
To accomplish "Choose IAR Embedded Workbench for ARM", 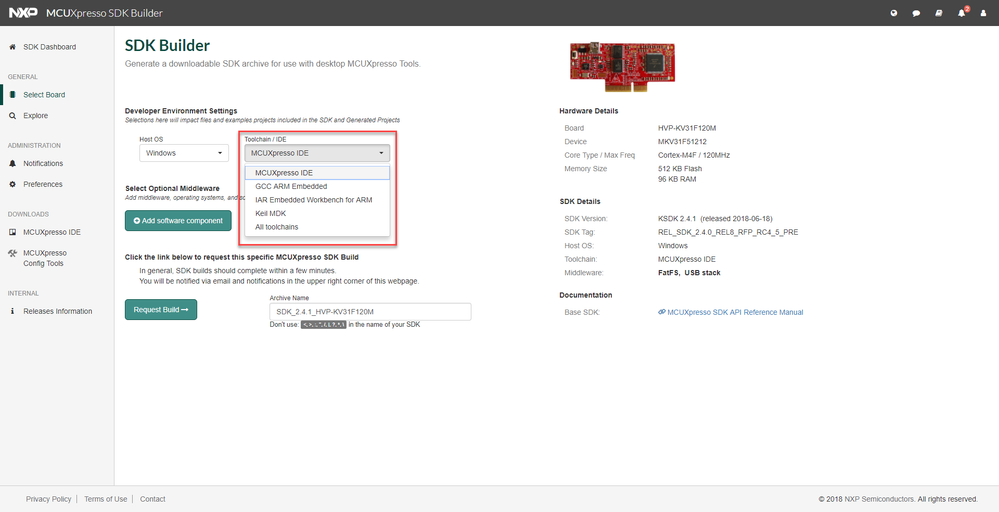I will 317,200.
